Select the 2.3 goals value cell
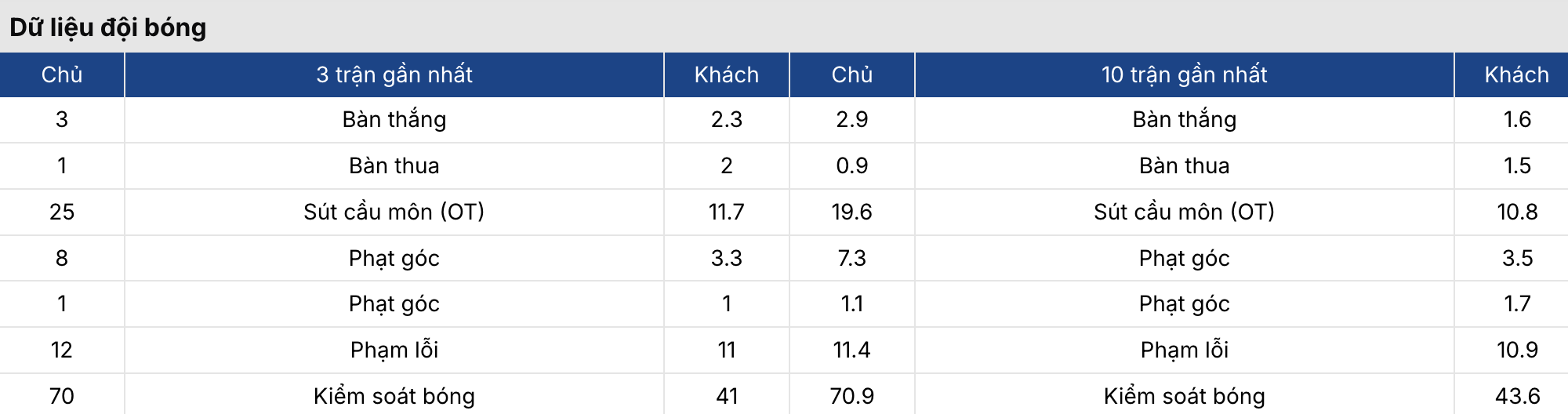This screenshot has height=414, width=1568. tap(726, 119)
